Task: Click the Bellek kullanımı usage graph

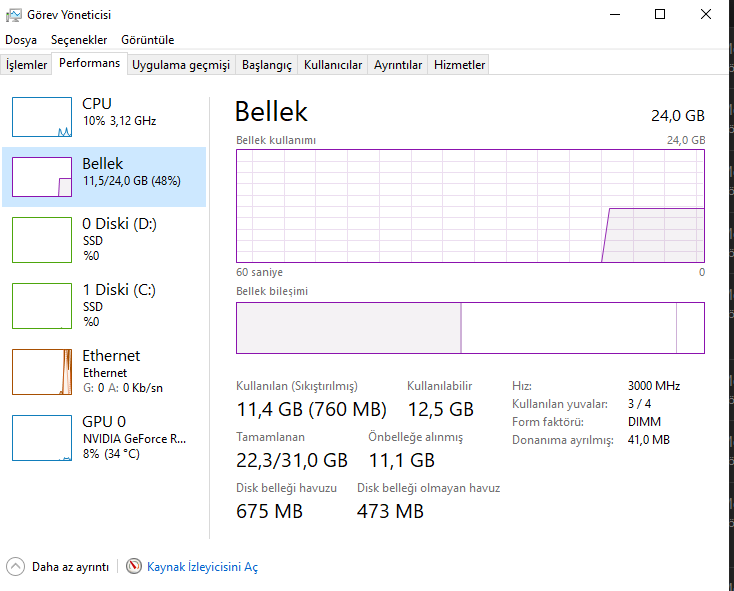Action: [x=470, y=205]
